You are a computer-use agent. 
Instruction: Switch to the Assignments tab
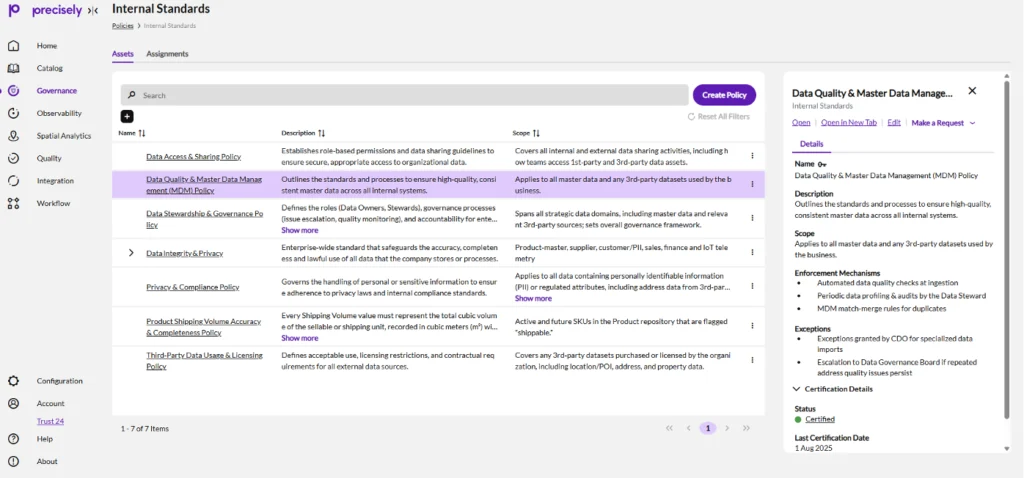click(167, 54)
